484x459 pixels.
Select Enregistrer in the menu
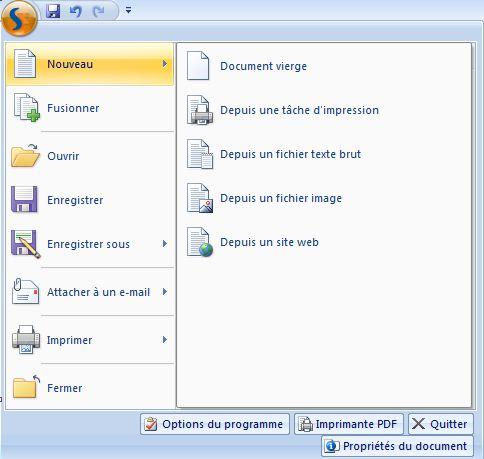pos(90,200)
